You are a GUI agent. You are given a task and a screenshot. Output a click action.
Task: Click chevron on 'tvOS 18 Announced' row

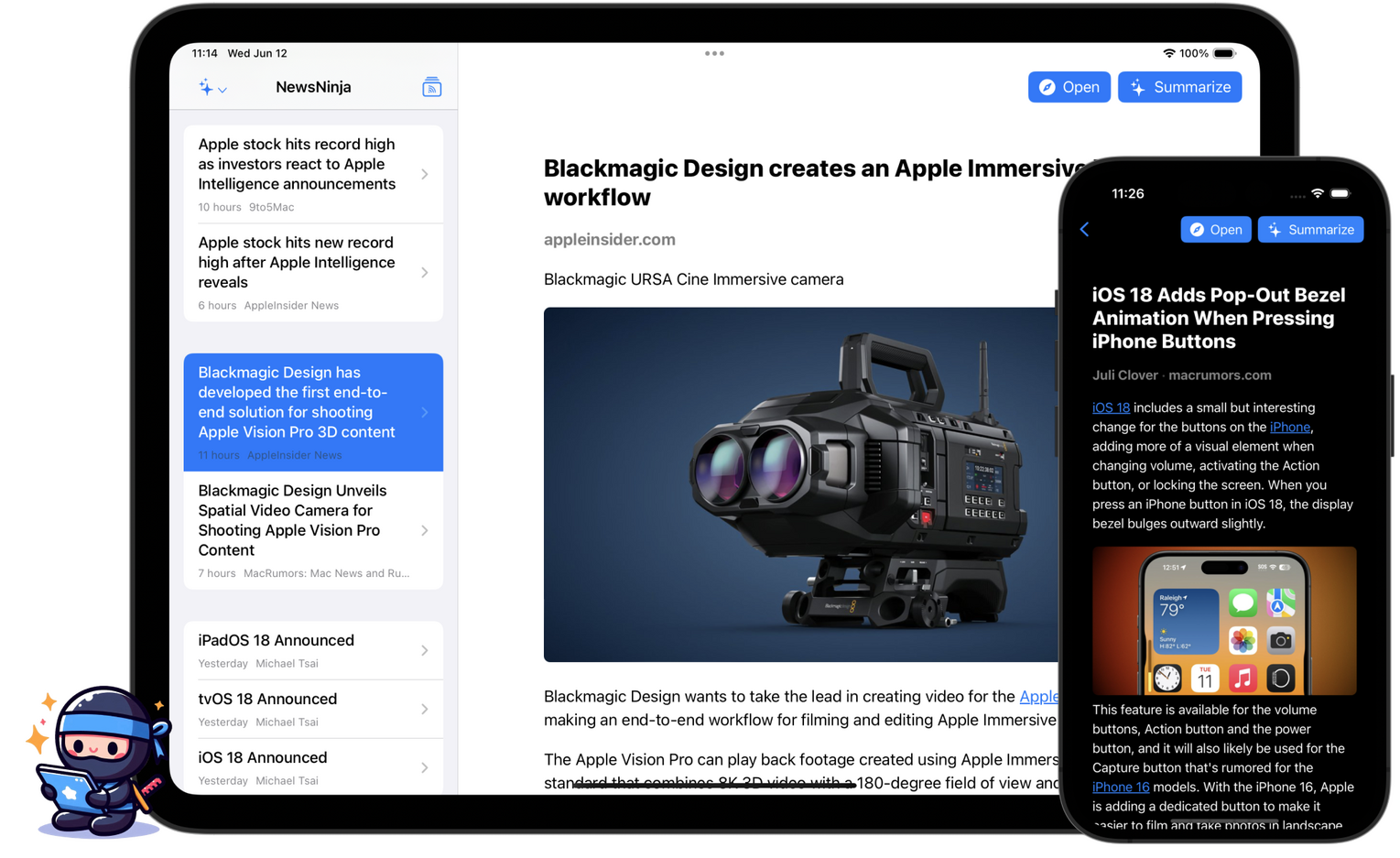pos(425,709)
